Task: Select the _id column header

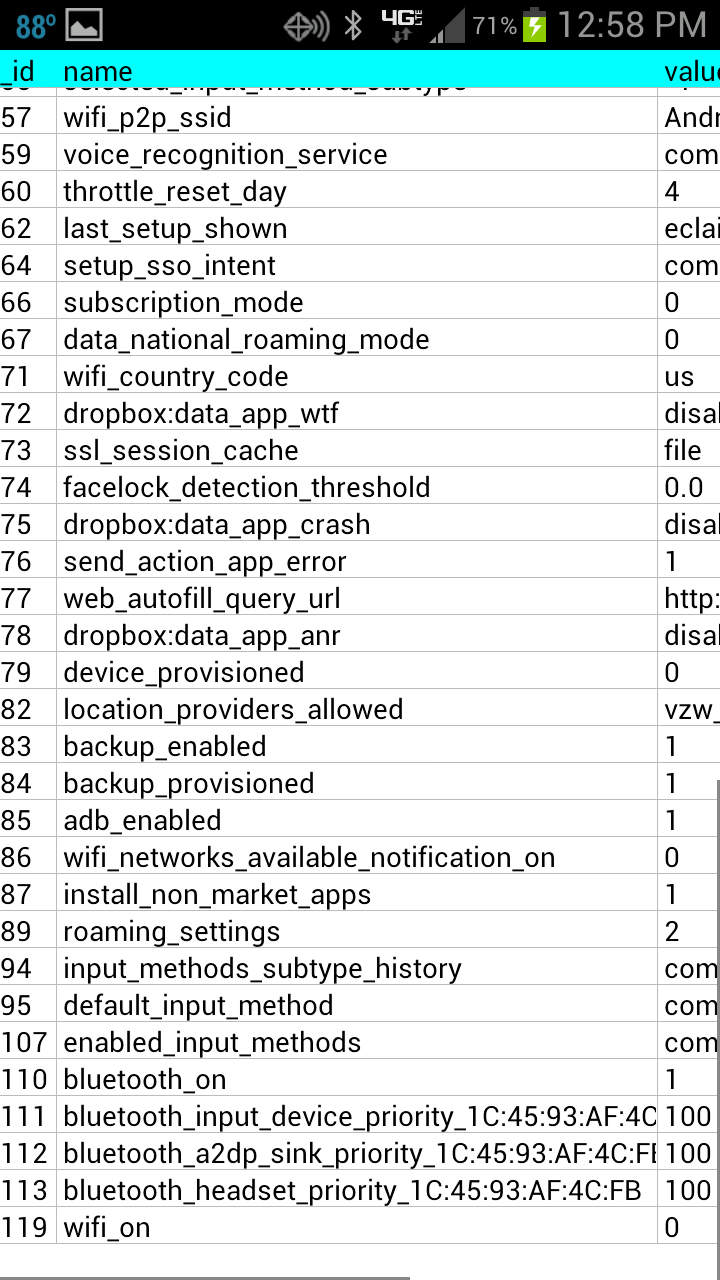Action: pos(18,71)
